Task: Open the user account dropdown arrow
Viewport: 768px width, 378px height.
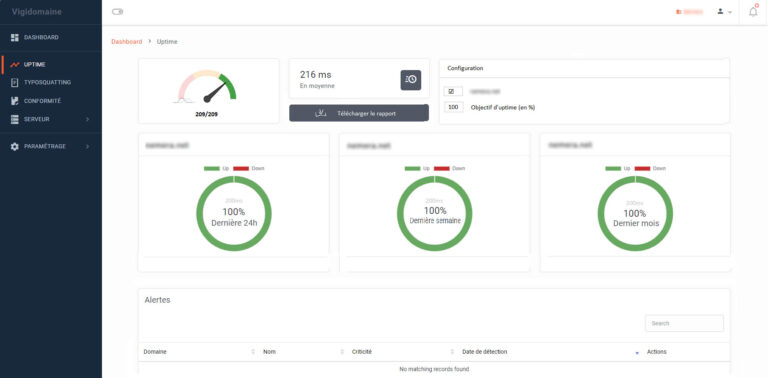Action: [730, 12]
